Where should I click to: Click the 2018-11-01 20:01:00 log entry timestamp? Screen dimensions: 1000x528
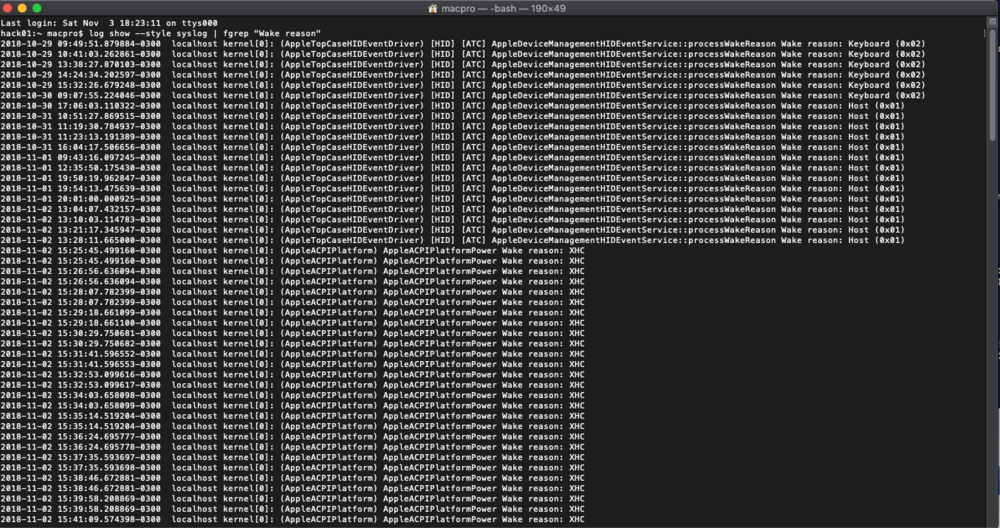pyautogui.click(x=80, y=199)
